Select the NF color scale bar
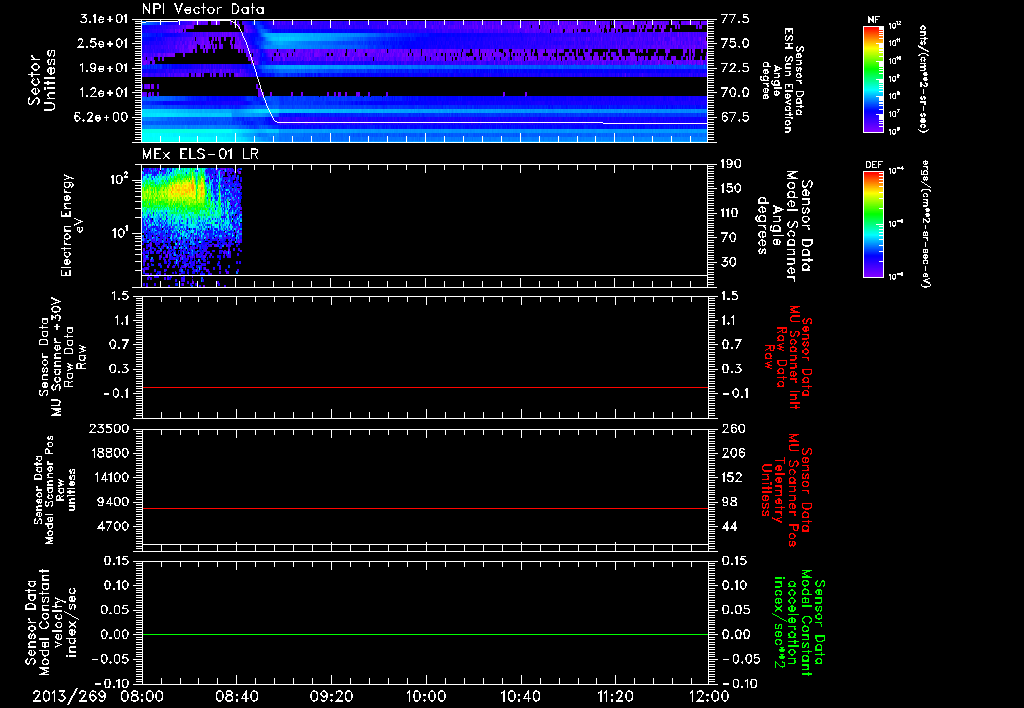The height and width of the screenshot is (708, 1024). (x=875, y=79)
